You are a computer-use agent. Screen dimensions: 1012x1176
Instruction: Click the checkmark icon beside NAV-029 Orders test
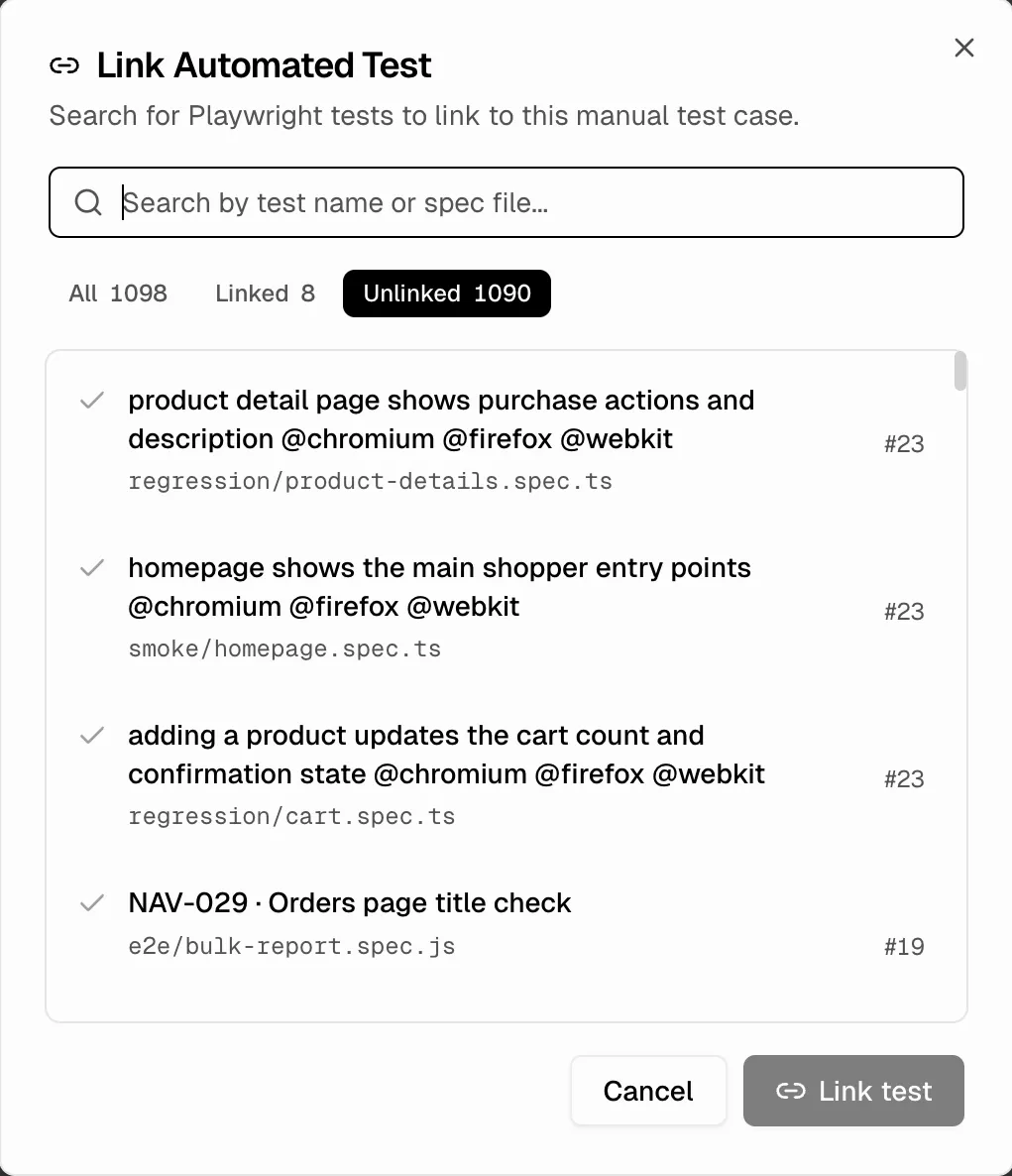90,902
